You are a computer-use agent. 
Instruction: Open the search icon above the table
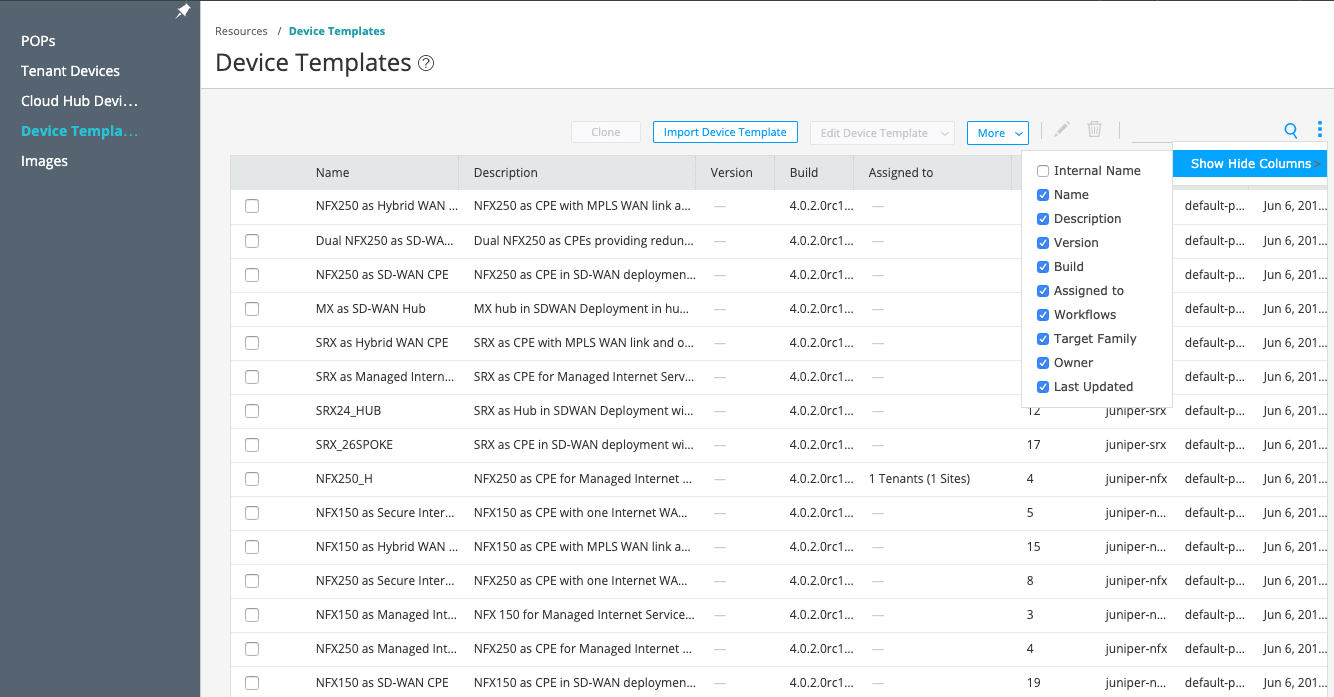[1290, 130]
